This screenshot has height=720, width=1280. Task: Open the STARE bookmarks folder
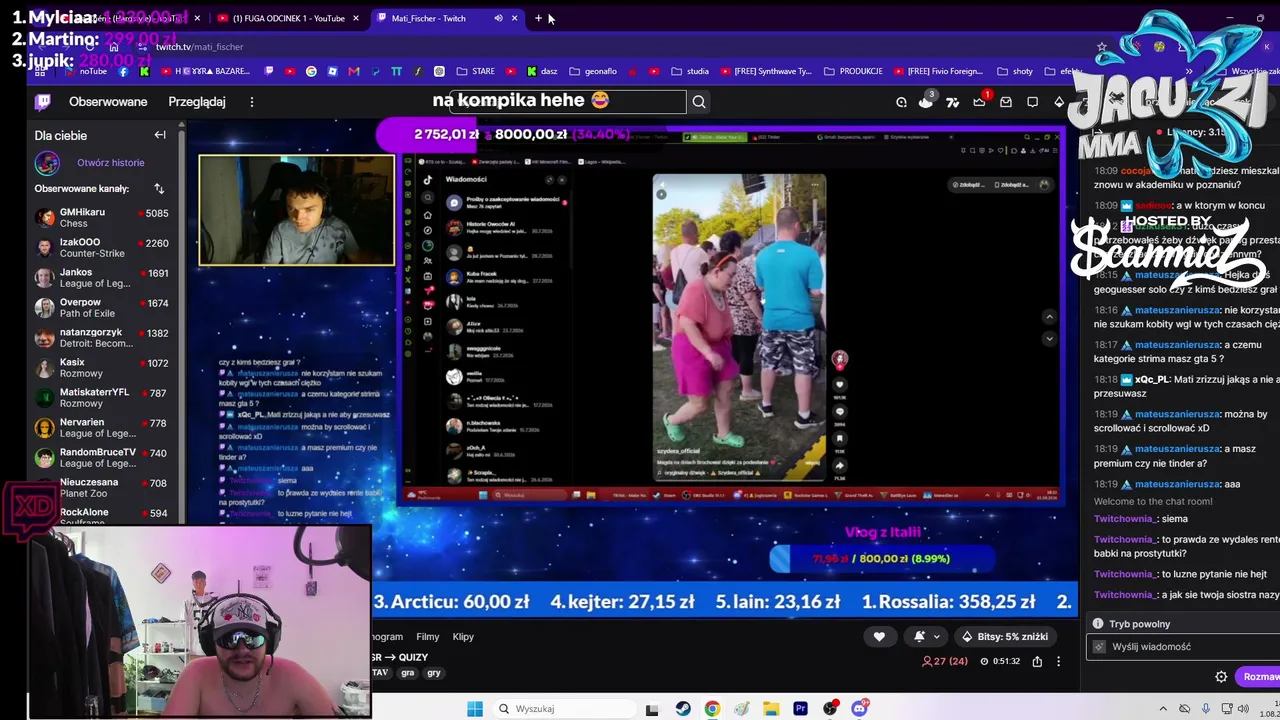(x=475, y=71)
